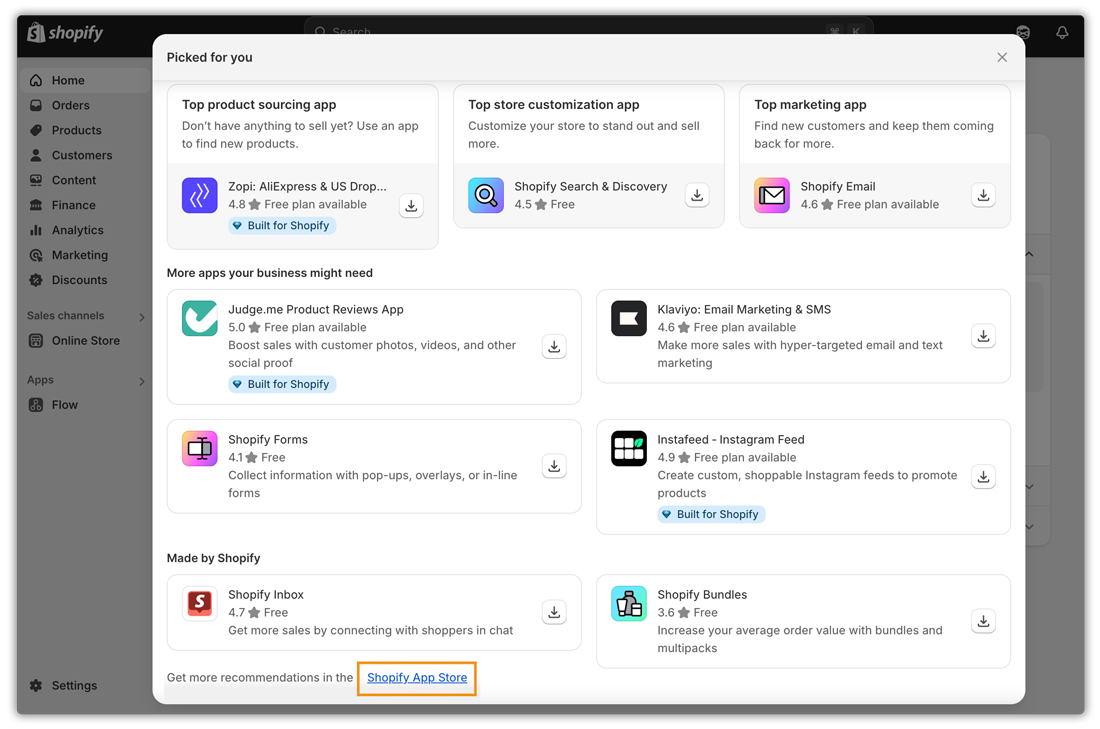Click Built for Shopify badge under Judge.me

(x=282, y=384)
